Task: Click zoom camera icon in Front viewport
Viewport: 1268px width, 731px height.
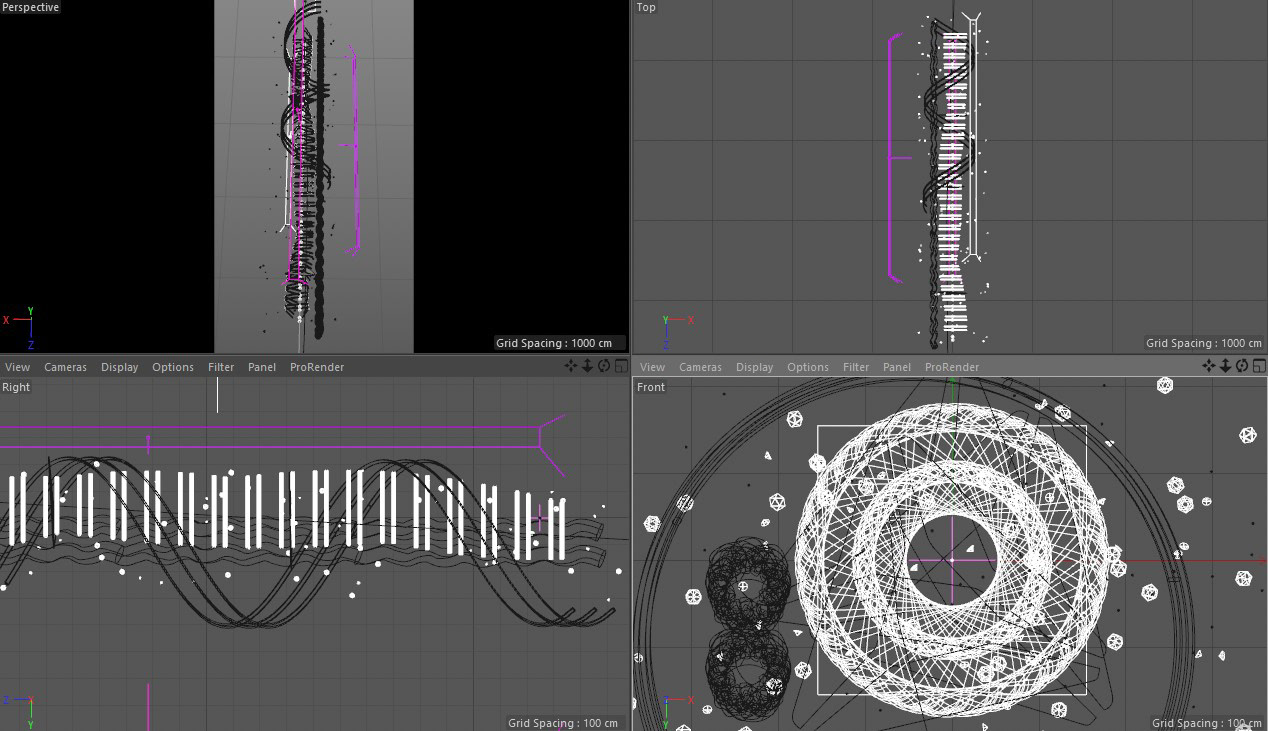Action: 1226,366
